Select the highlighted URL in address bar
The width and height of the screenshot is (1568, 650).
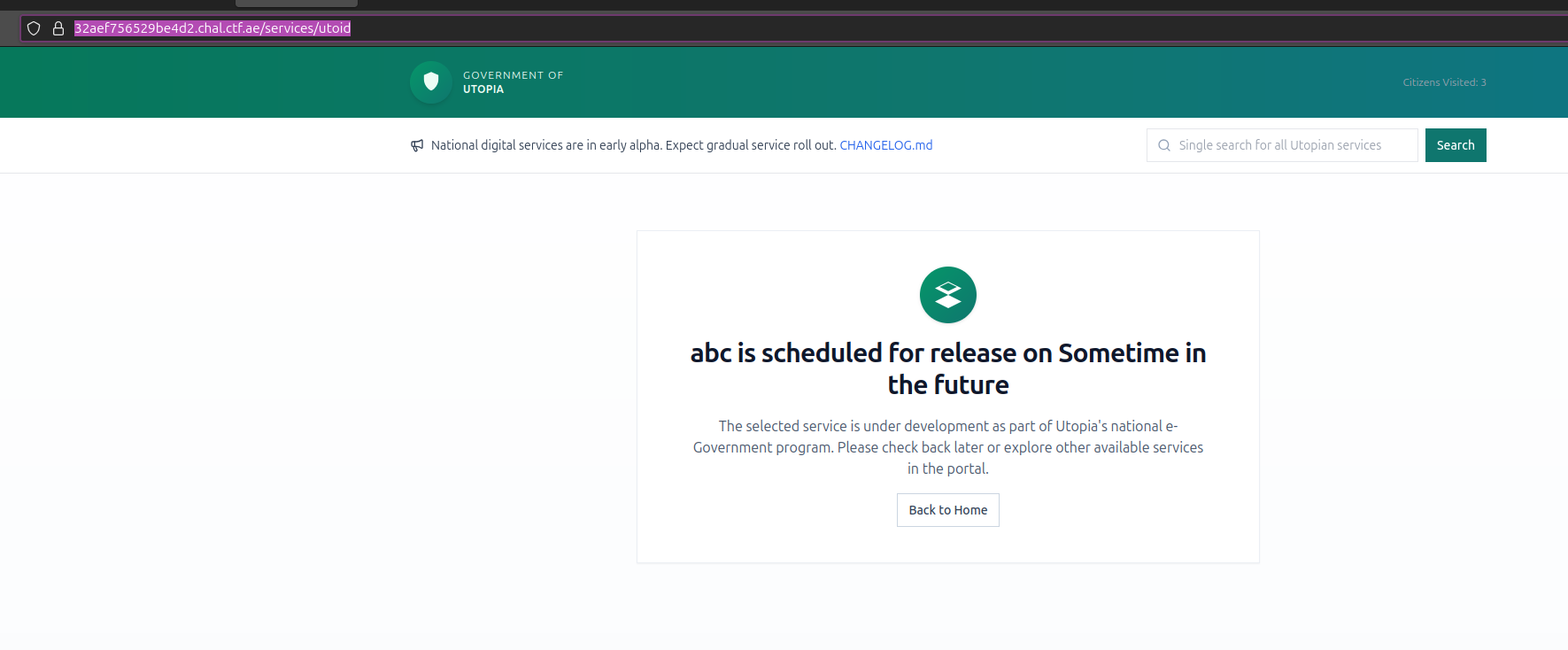point(212,28)
